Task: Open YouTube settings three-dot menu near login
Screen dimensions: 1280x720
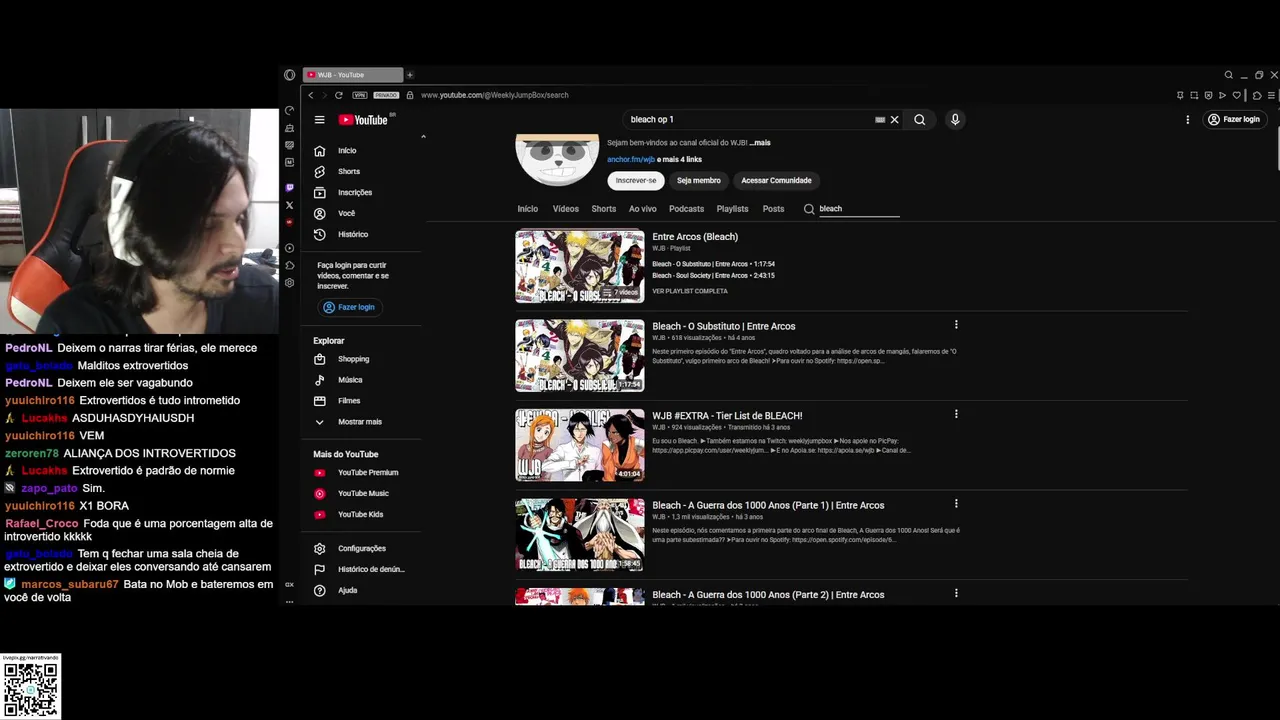Action: [x=1188, y=120]
